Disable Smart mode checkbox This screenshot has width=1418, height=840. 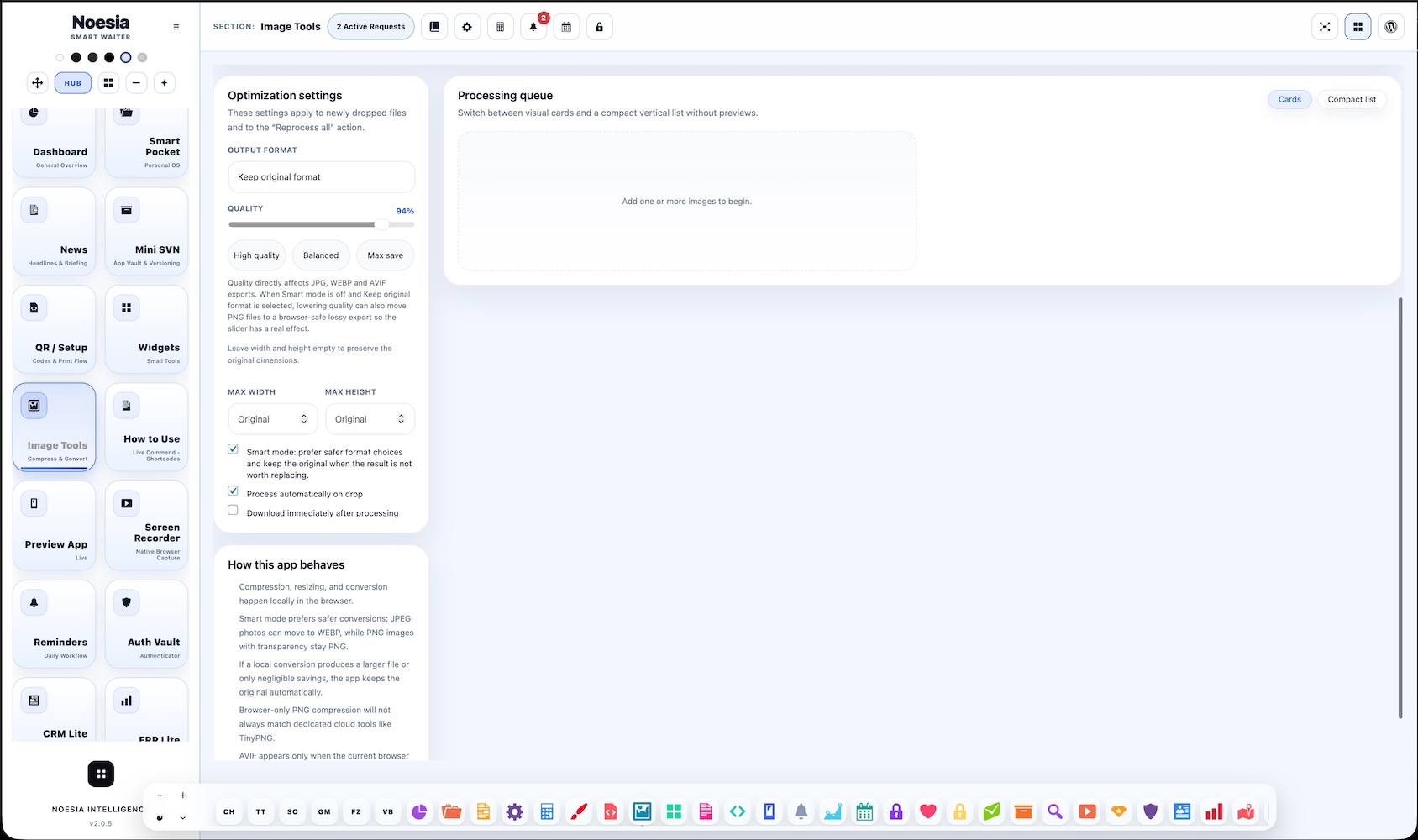click(x=233, y=449)
